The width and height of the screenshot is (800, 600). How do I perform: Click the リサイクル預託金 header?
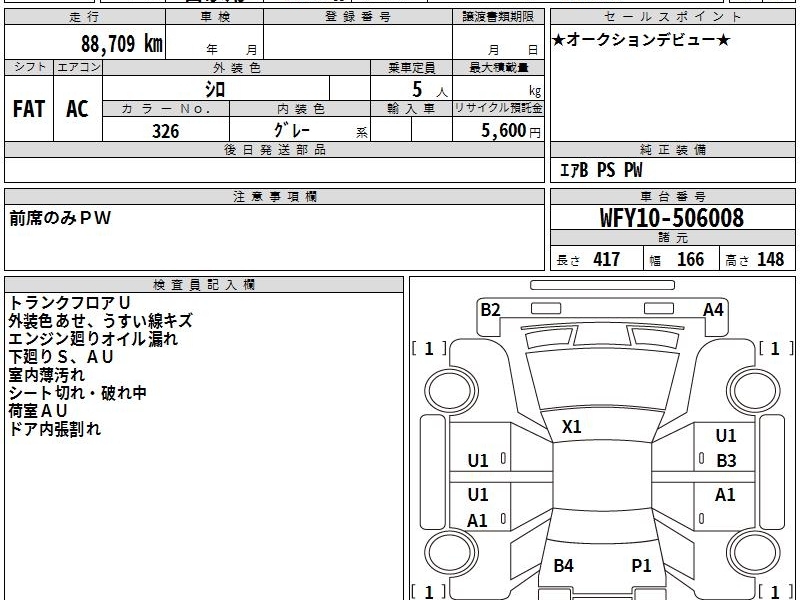point(498,108)
